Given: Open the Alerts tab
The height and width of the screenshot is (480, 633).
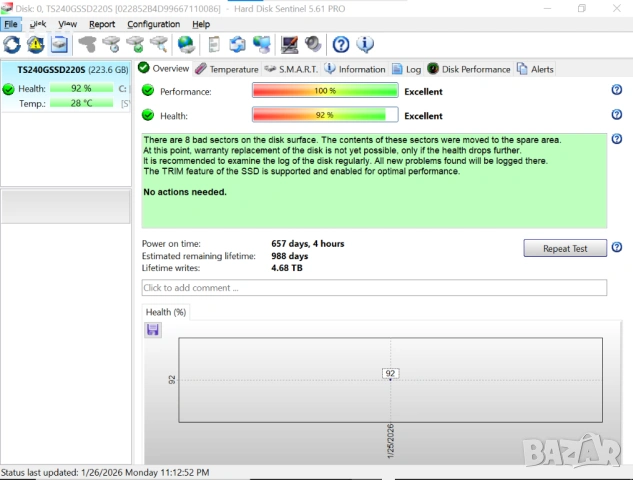Looking at the screenshot, I should coord(535,69).
